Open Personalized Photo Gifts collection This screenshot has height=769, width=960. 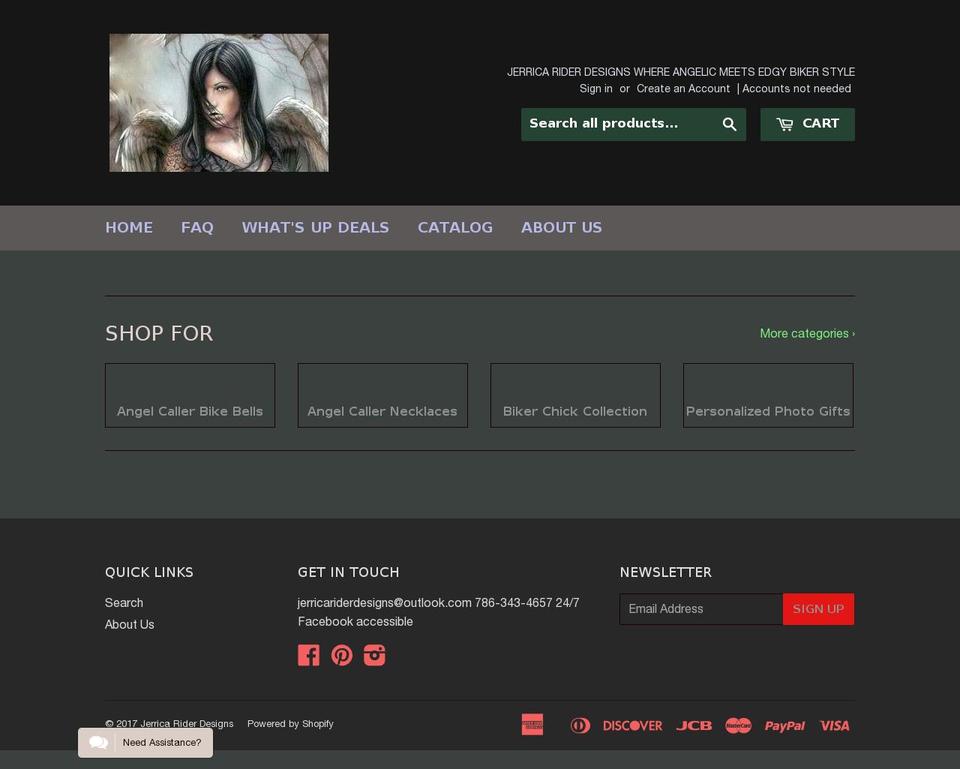click(x=768, y=396)
